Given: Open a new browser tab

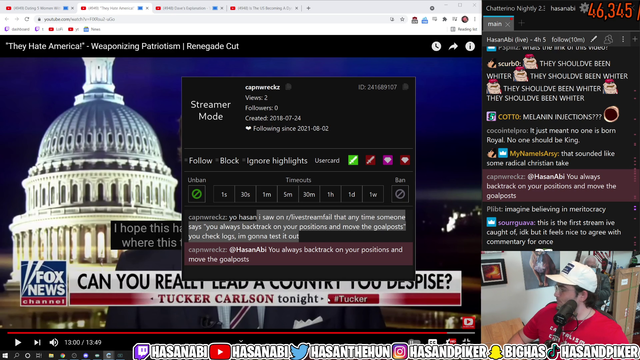Looking at the screenshot, I should 309,8.
